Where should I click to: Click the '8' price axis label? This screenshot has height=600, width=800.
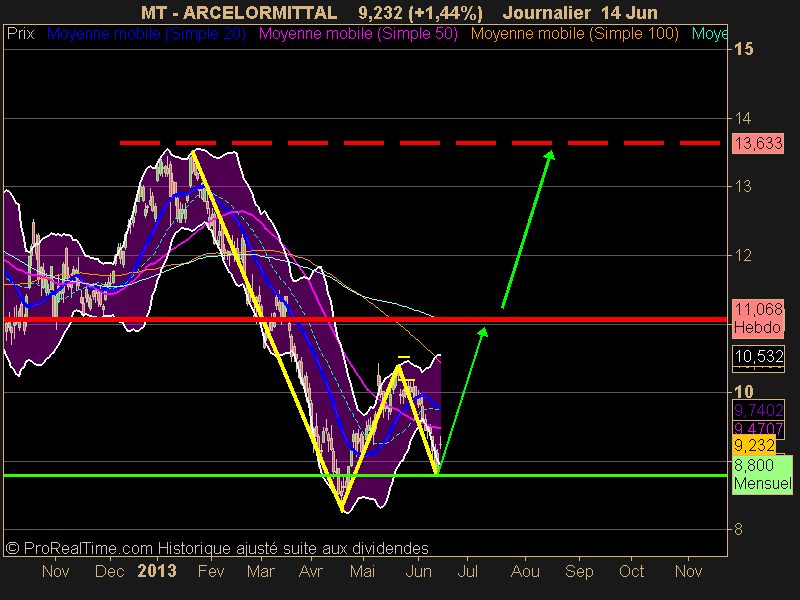738,530
